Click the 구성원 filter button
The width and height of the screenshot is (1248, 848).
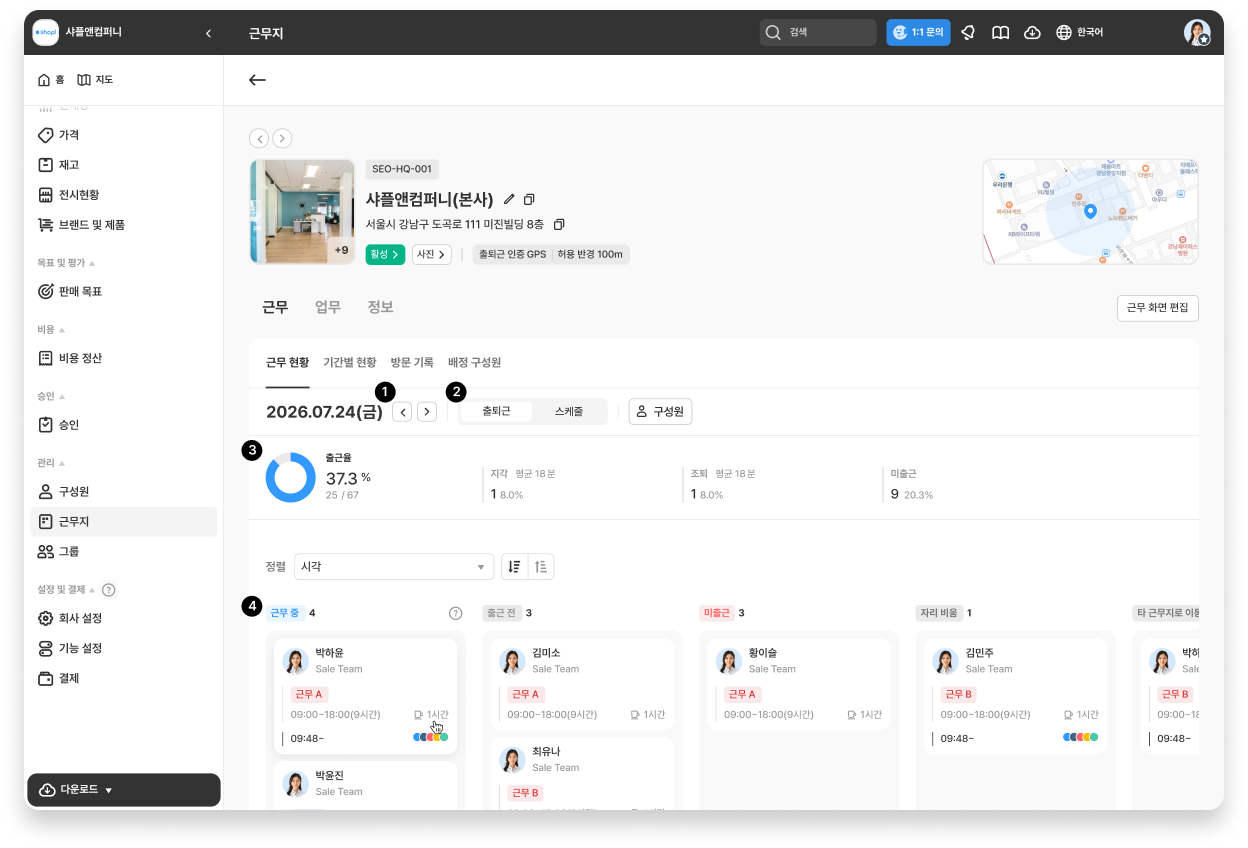(660, 412)
